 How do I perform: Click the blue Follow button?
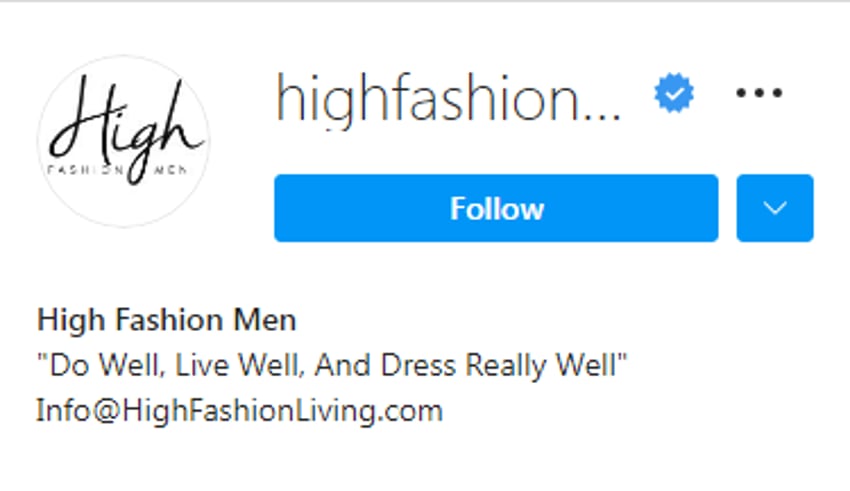[496, 208]
